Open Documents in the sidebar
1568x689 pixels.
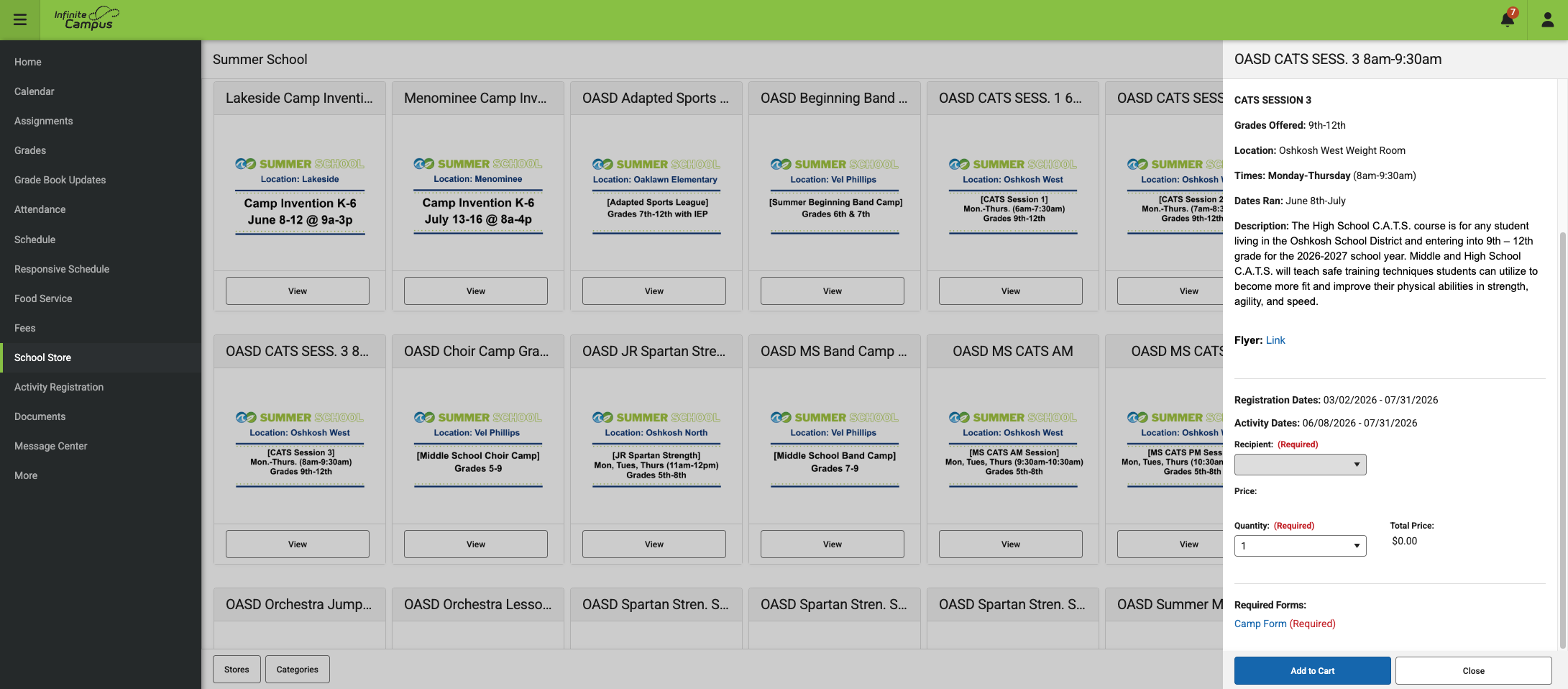pyautogui.click(x=101, y=416)
